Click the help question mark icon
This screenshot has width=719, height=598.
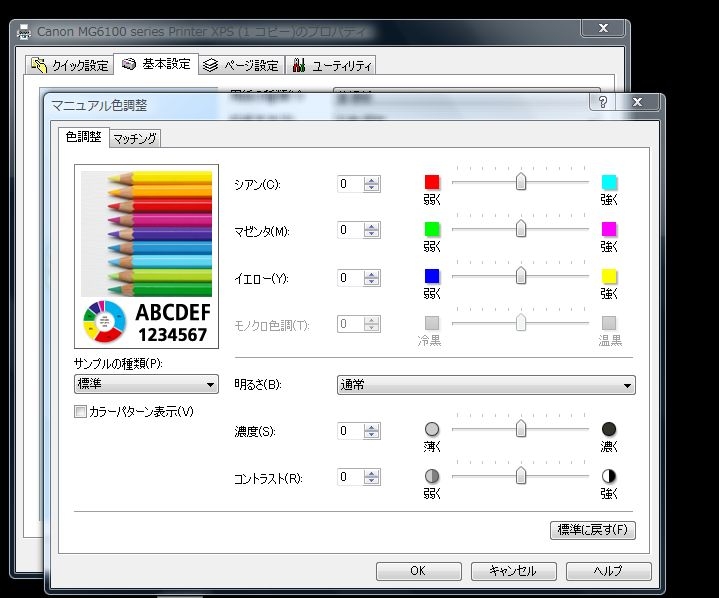pos(603,102)
